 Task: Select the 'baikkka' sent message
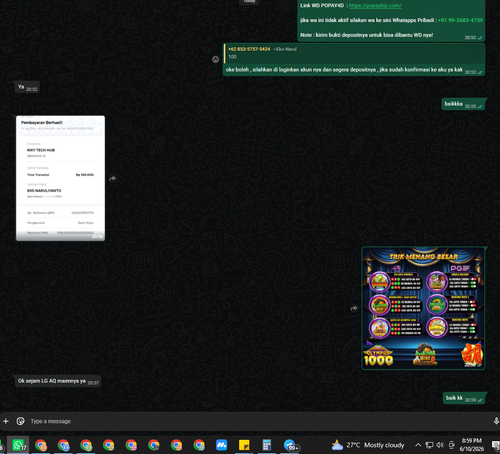[463, 104]
